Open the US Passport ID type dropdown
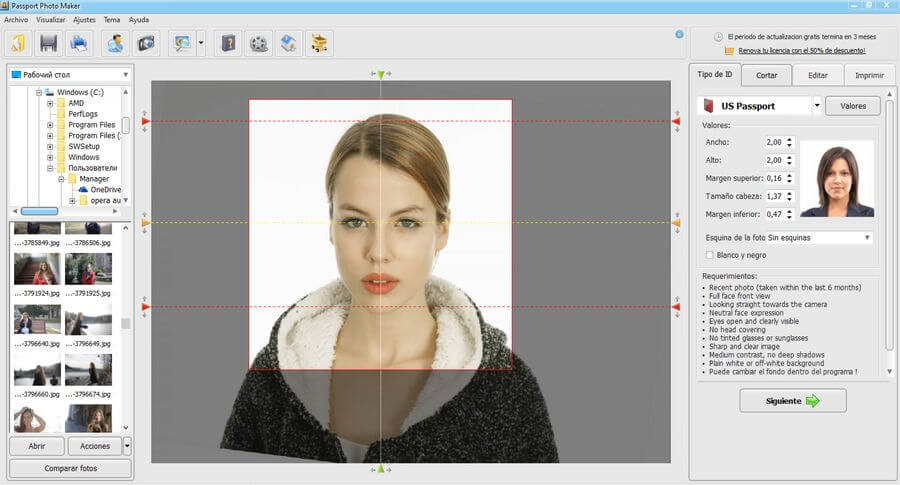Screen dimensions: 900x485 (817, 106)
